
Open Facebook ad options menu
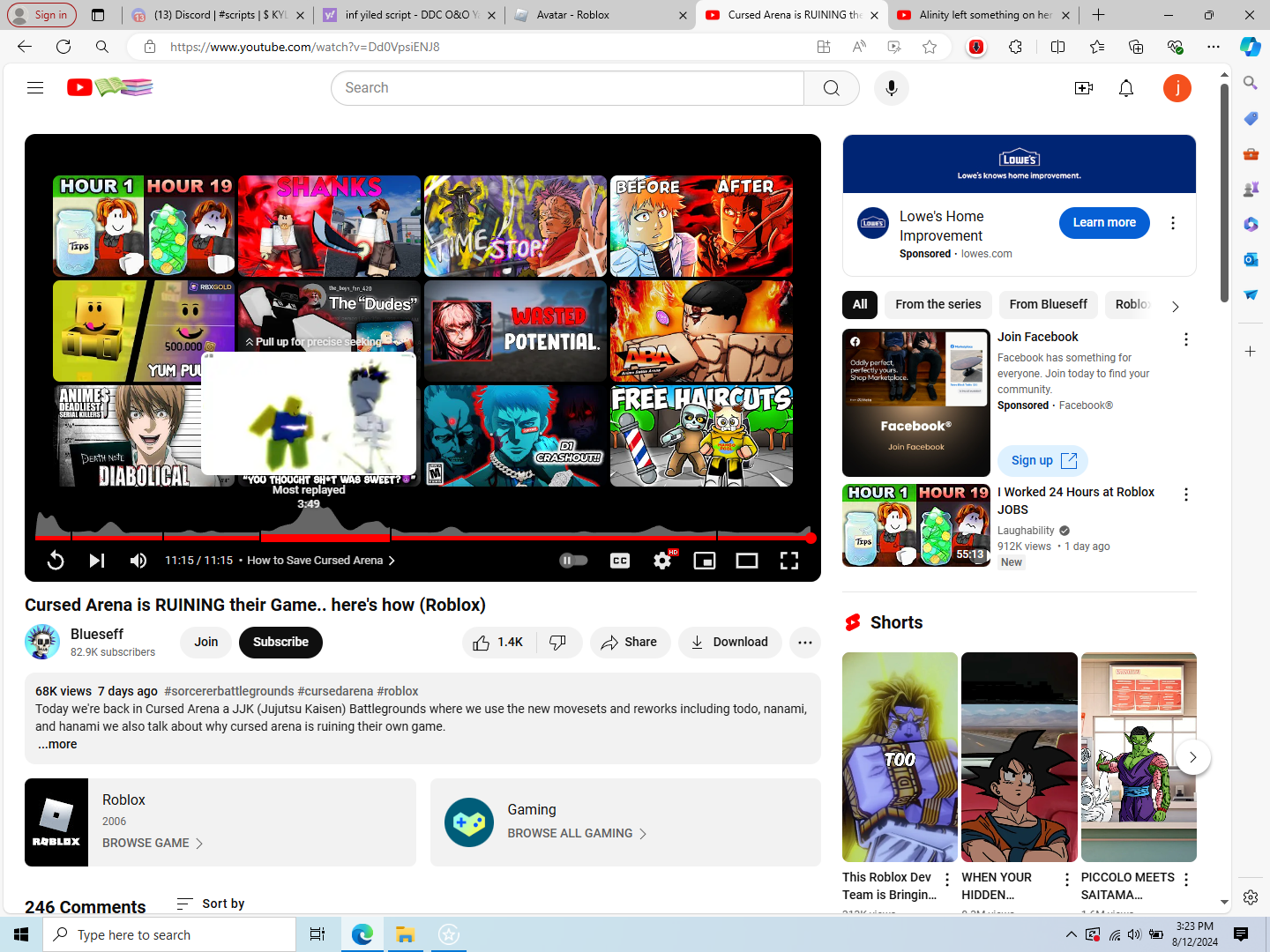coord(1186,339)
